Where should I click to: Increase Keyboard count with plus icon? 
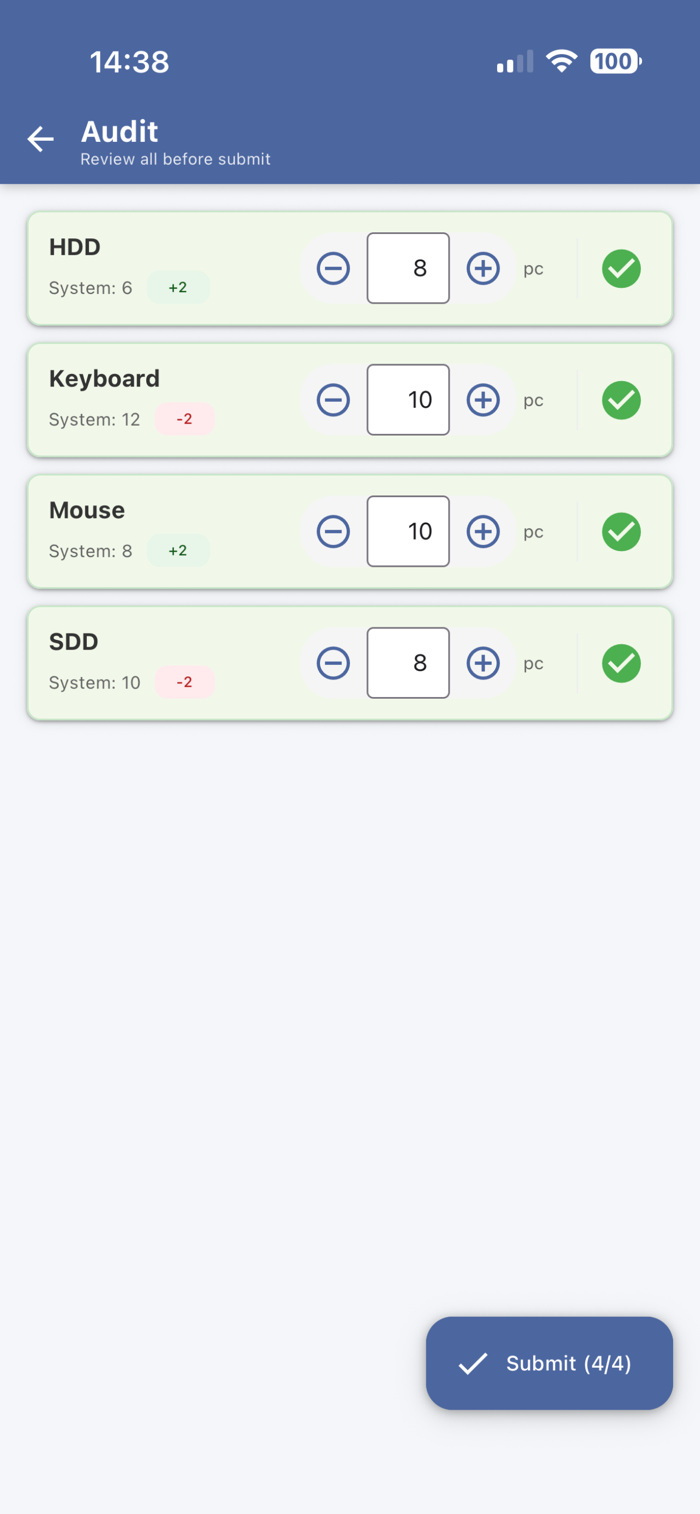click(483, 400)
